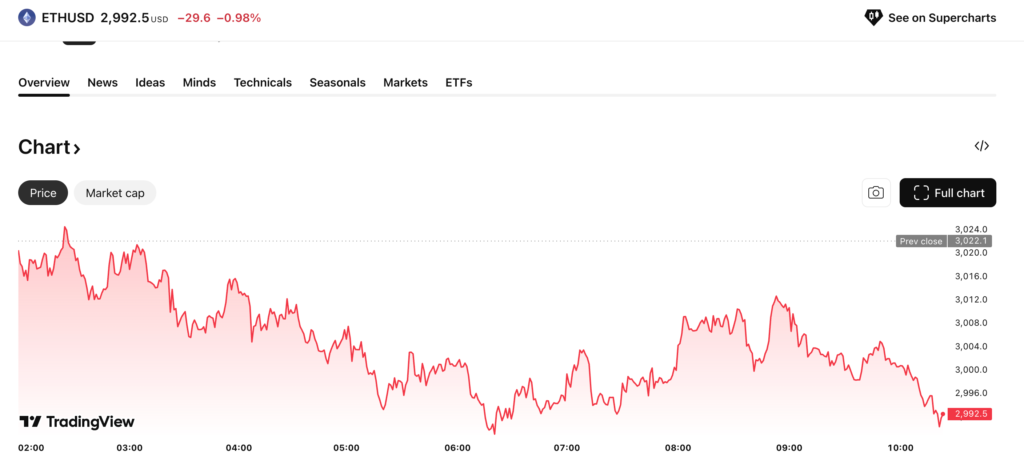Click the ETHUSD symbol name

pos(67,17)
